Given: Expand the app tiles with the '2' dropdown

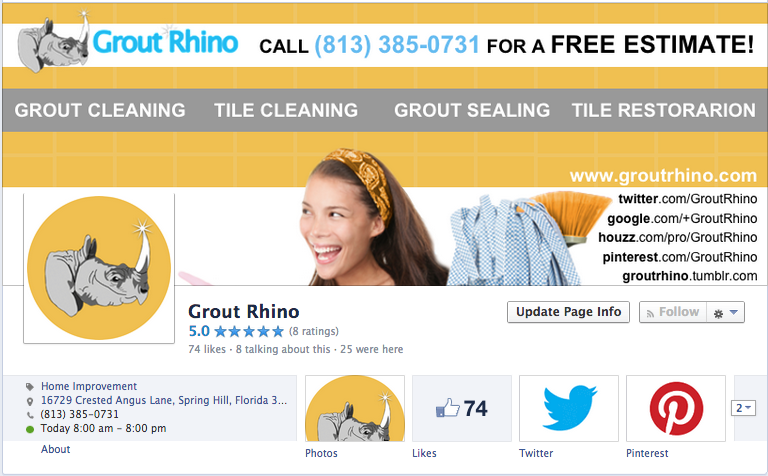Looking at the screenshot, I should click(744, 408).
